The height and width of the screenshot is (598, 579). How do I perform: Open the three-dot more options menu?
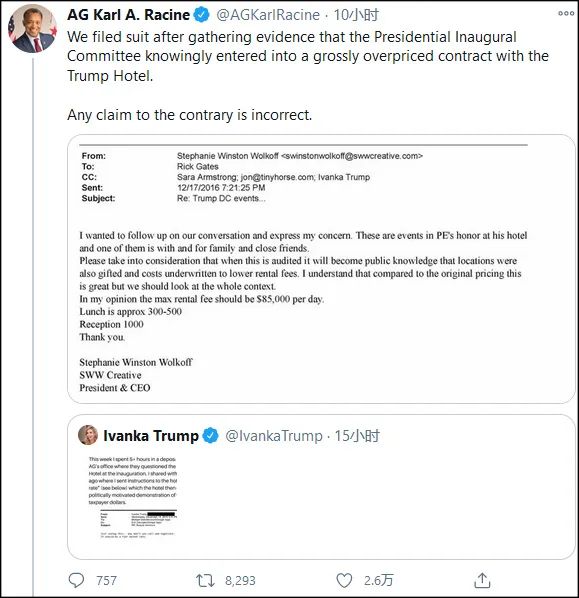point(566,13)
